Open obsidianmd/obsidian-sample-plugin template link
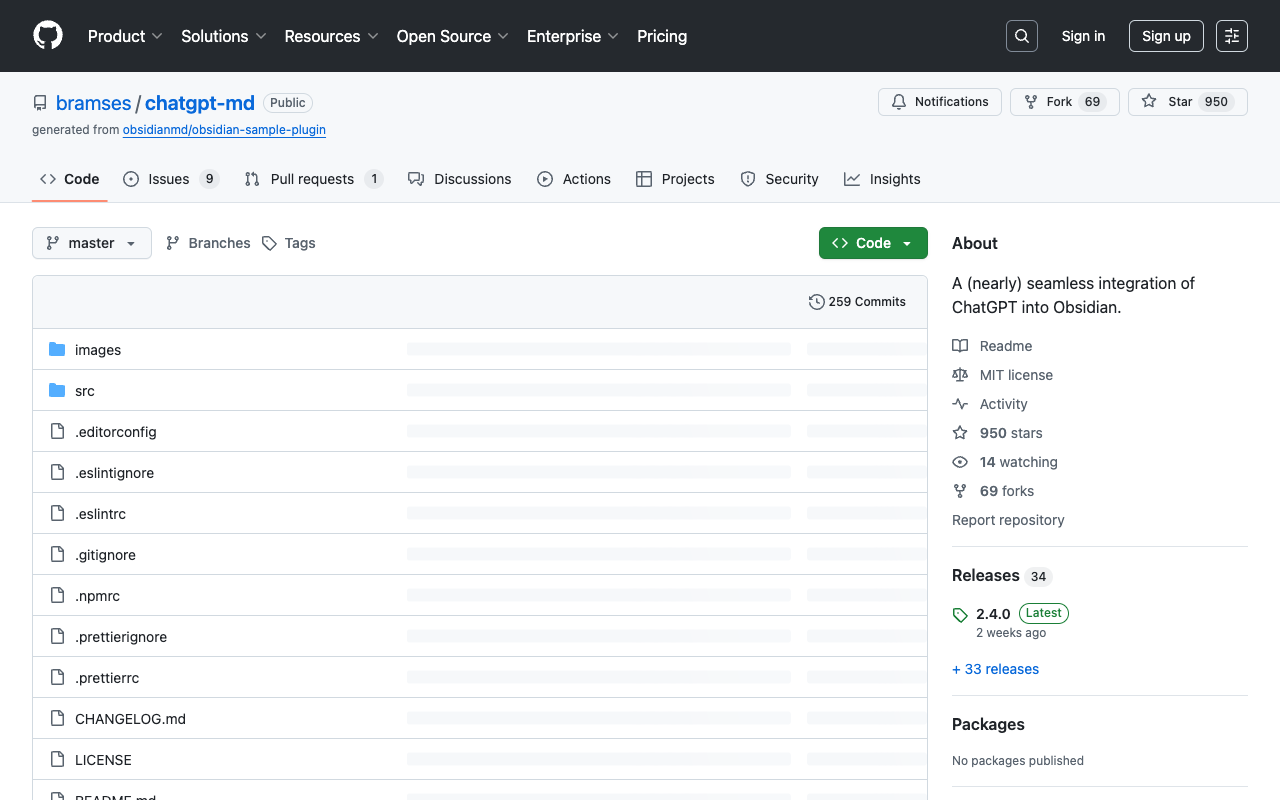The image size is (1280, 800). 224,130
